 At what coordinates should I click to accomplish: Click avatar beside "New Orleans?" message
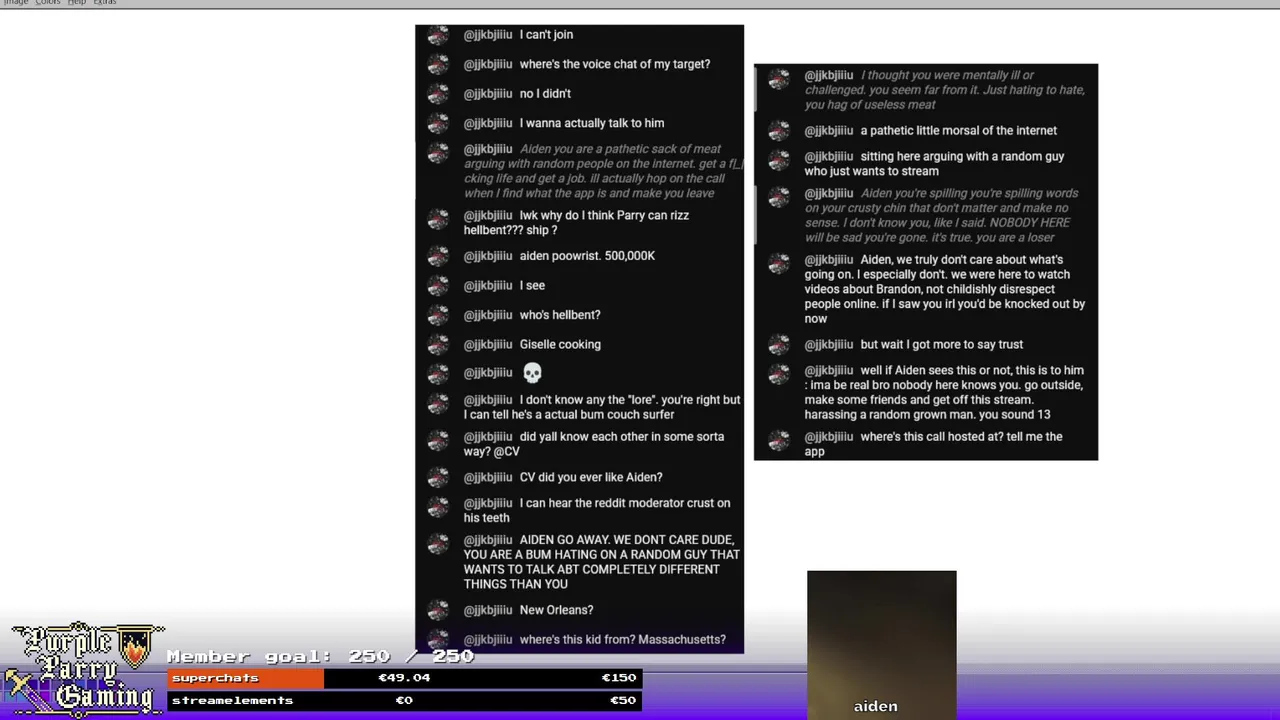tap(438, 610)
